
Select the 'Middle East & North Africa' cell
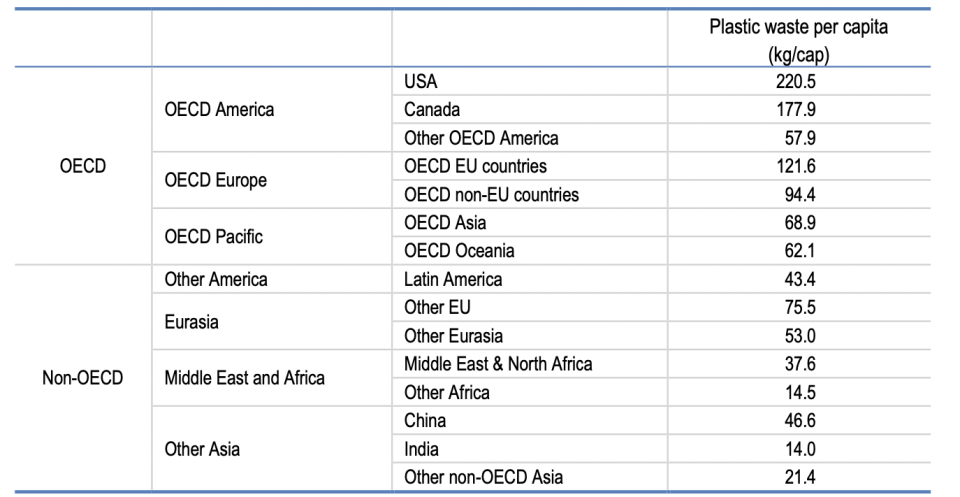point(498,364)
